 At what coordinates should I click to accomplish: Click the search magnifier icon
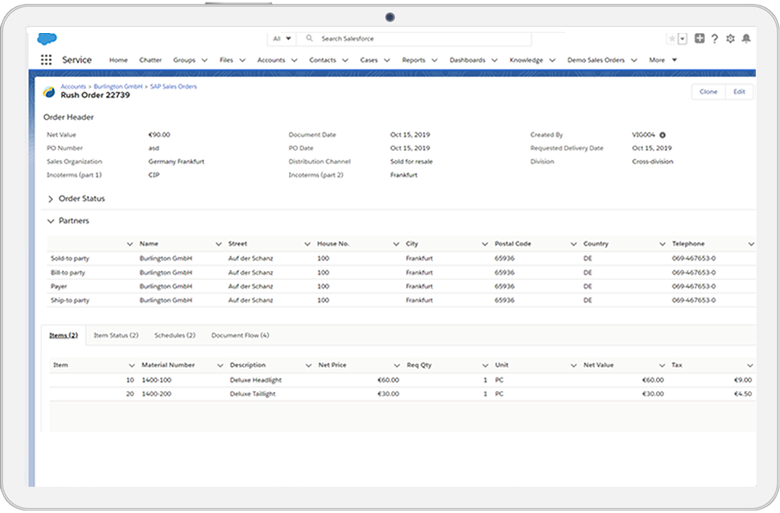(309, 38)
